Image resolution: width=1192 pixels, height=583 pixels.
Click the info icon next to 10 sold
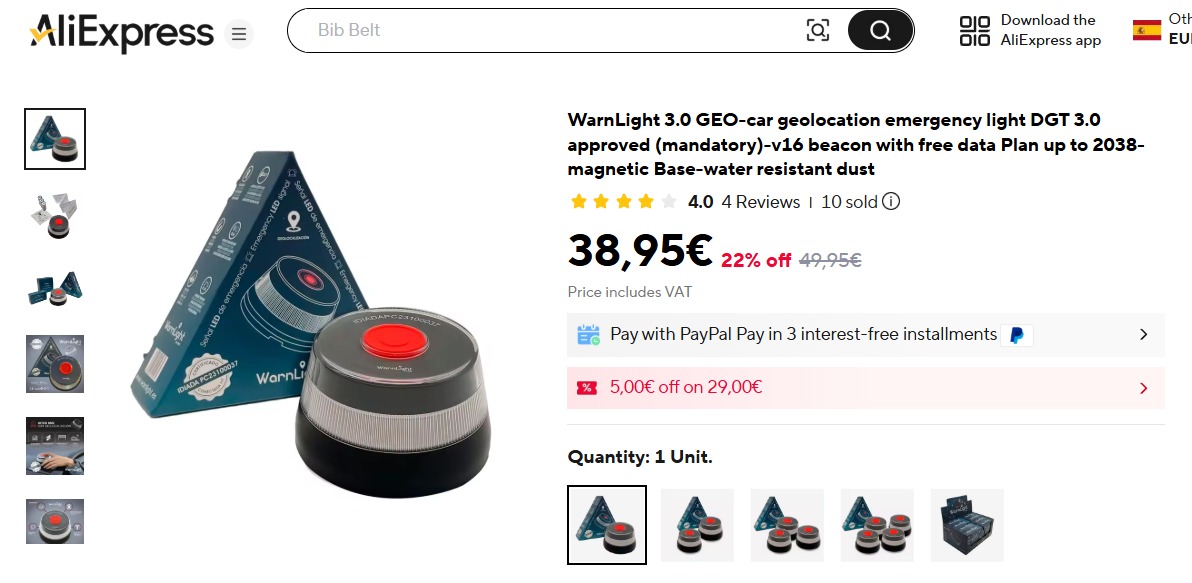click(891, 201)
